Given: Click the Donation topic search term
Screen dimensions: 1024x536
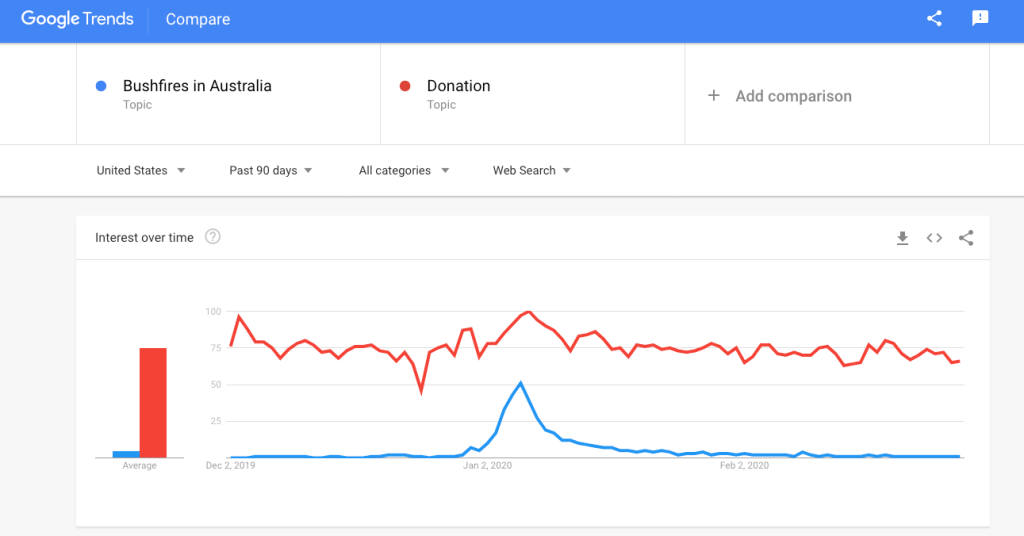Looking at the screenshot, I should tap(458, 86).
